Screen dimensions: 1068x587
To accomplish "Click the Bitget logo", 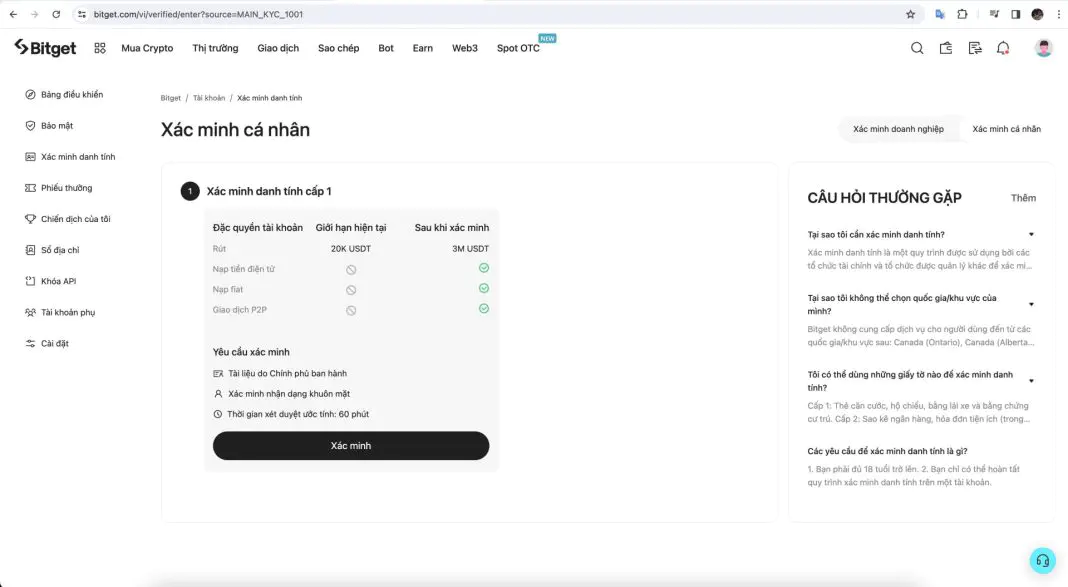I will [45, 48].
